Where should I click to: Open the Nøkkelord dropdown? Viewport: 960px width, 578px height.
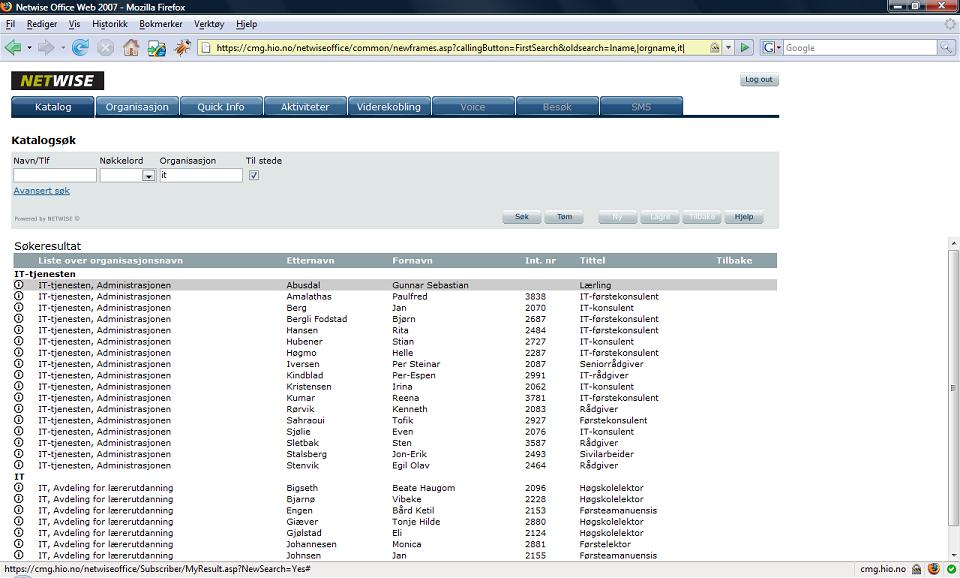(148, 176)
